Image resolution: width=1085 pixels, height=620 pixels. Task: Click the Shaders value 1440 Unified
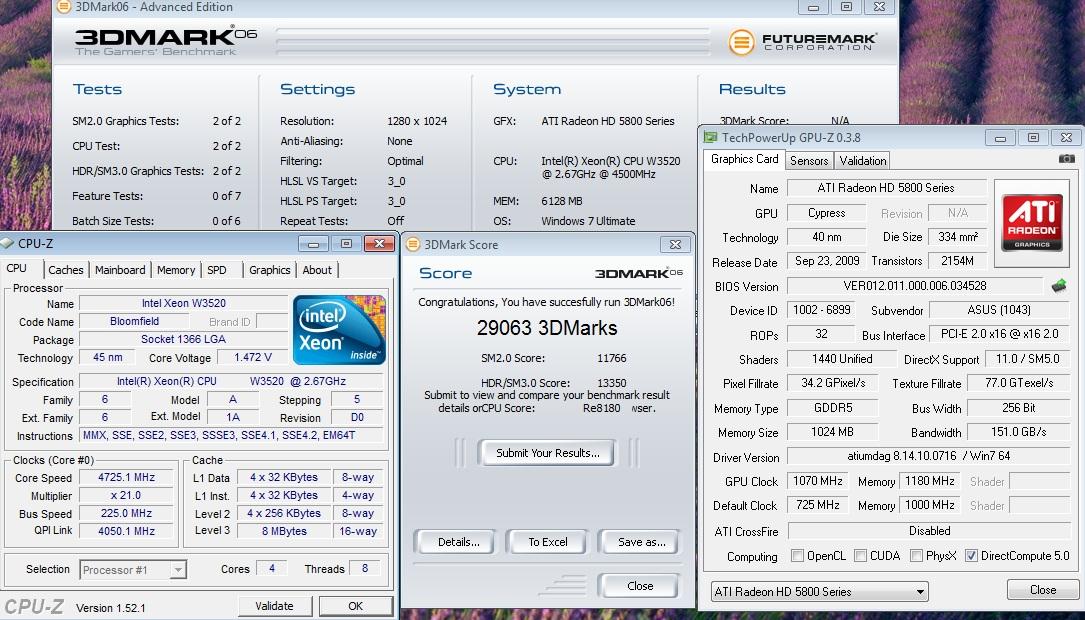click(x=841, y=359)
